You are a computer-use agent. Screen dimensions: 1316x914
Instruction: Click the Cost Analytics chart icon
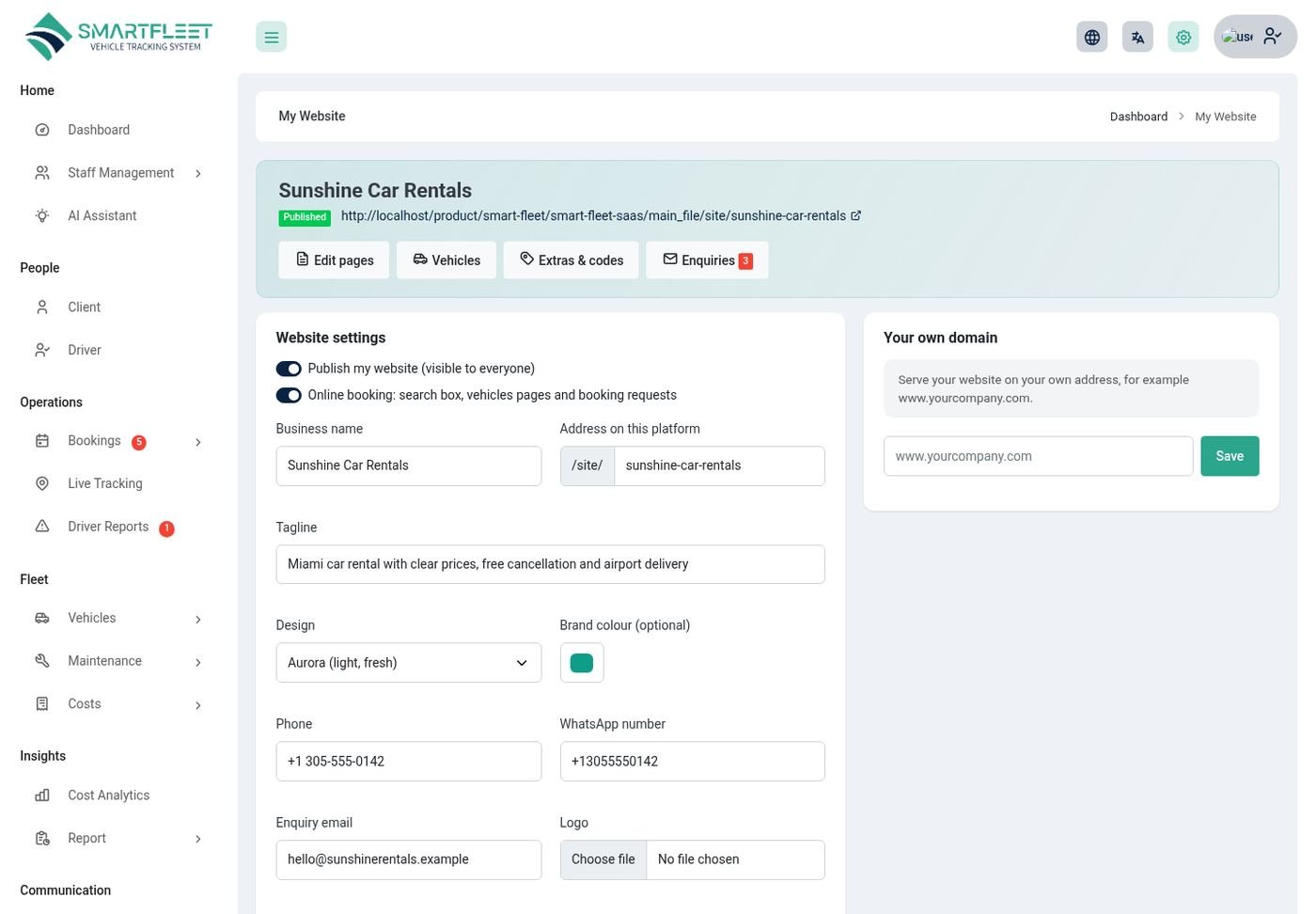[42, 796]
